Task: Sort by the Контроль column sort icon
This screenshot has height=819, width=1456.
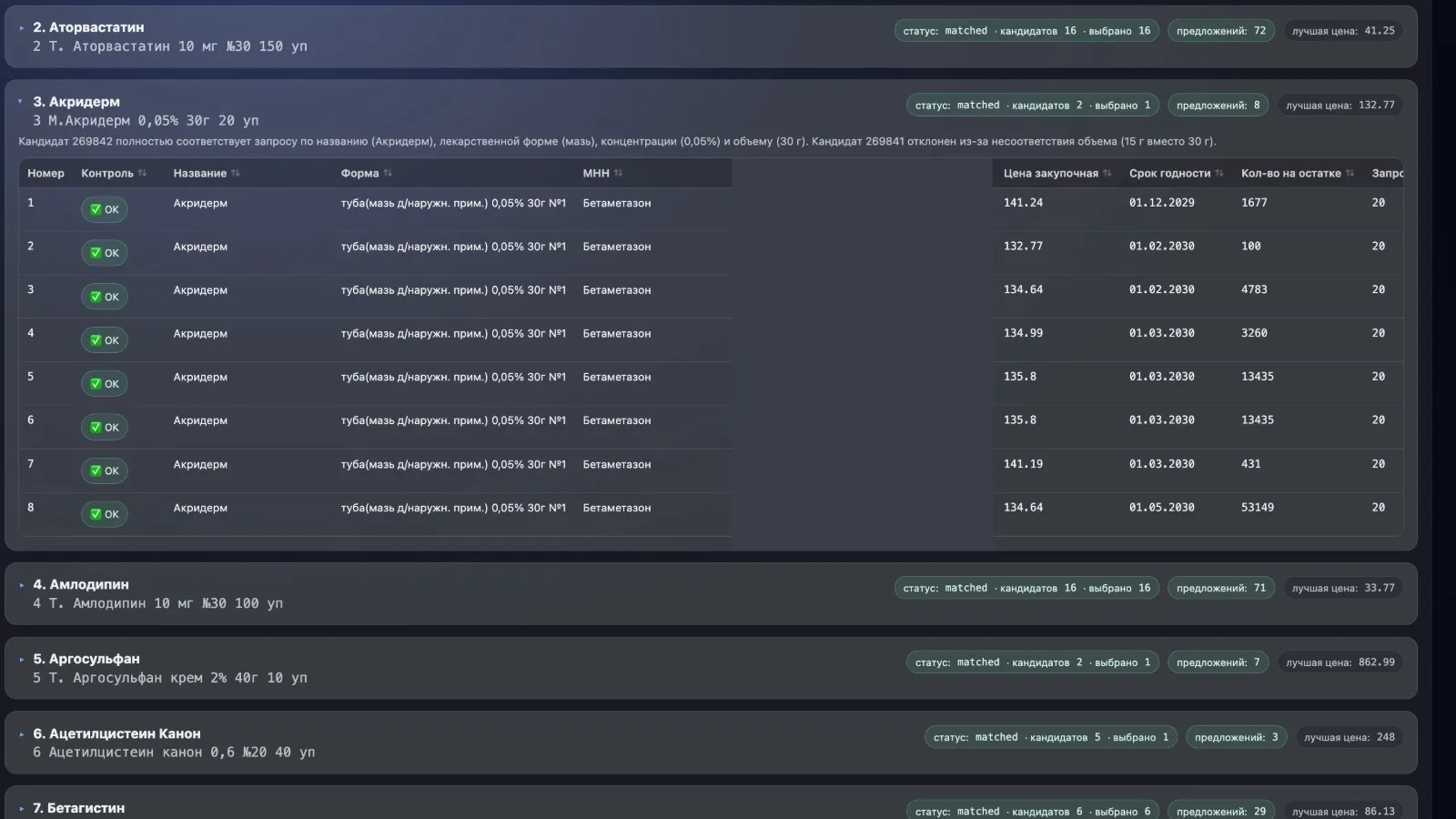Action: click(x=142, y=173)
